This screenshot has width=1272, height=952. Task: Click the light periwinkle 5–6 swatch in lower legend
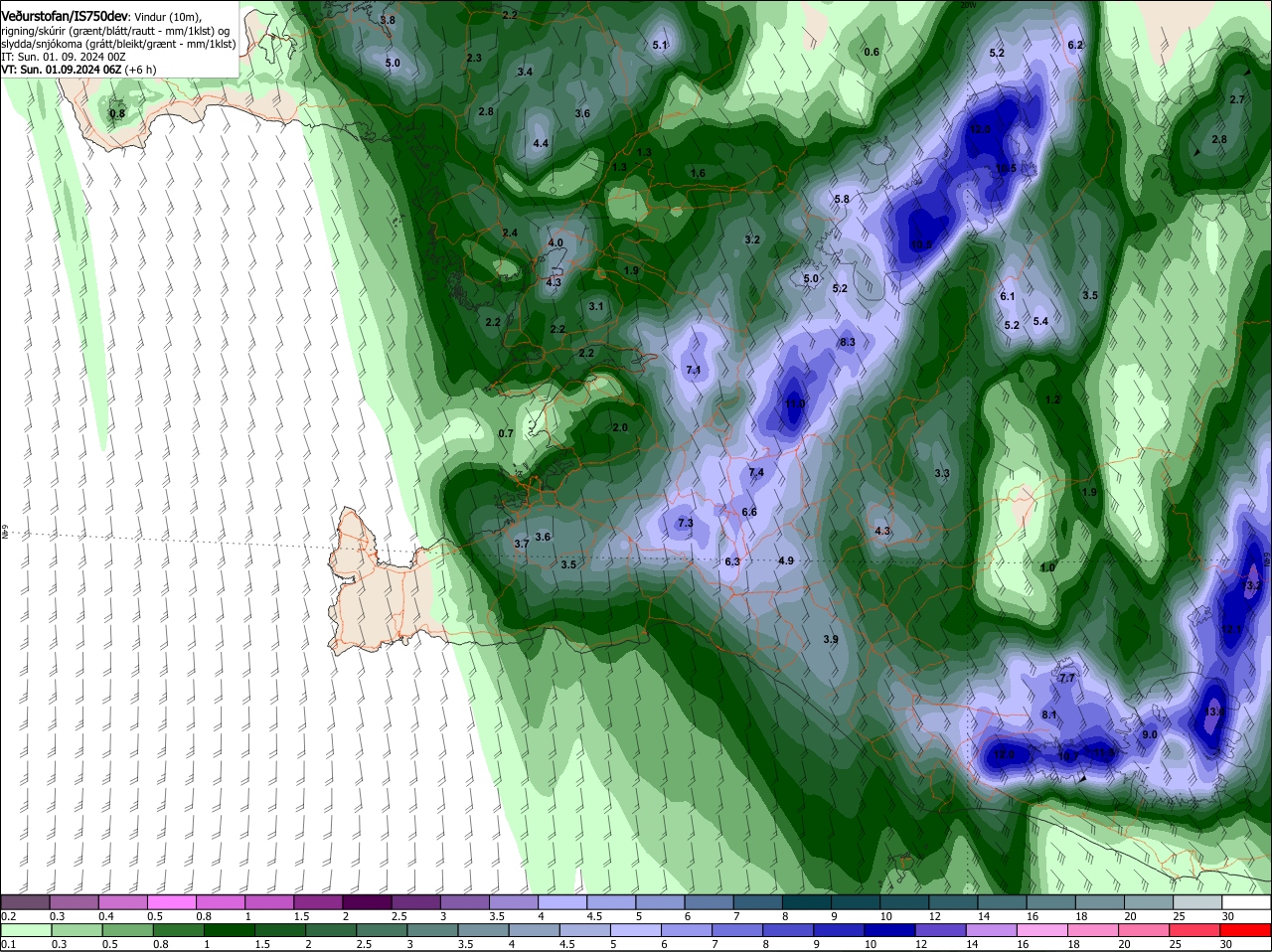637,930
